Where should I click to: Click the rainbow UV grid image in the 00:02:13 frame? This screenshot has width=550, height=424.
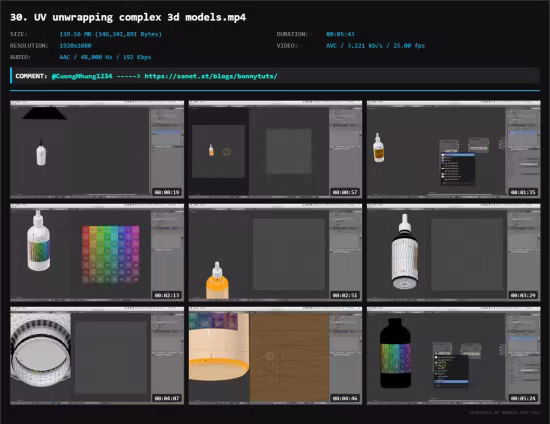click(110, 254)
